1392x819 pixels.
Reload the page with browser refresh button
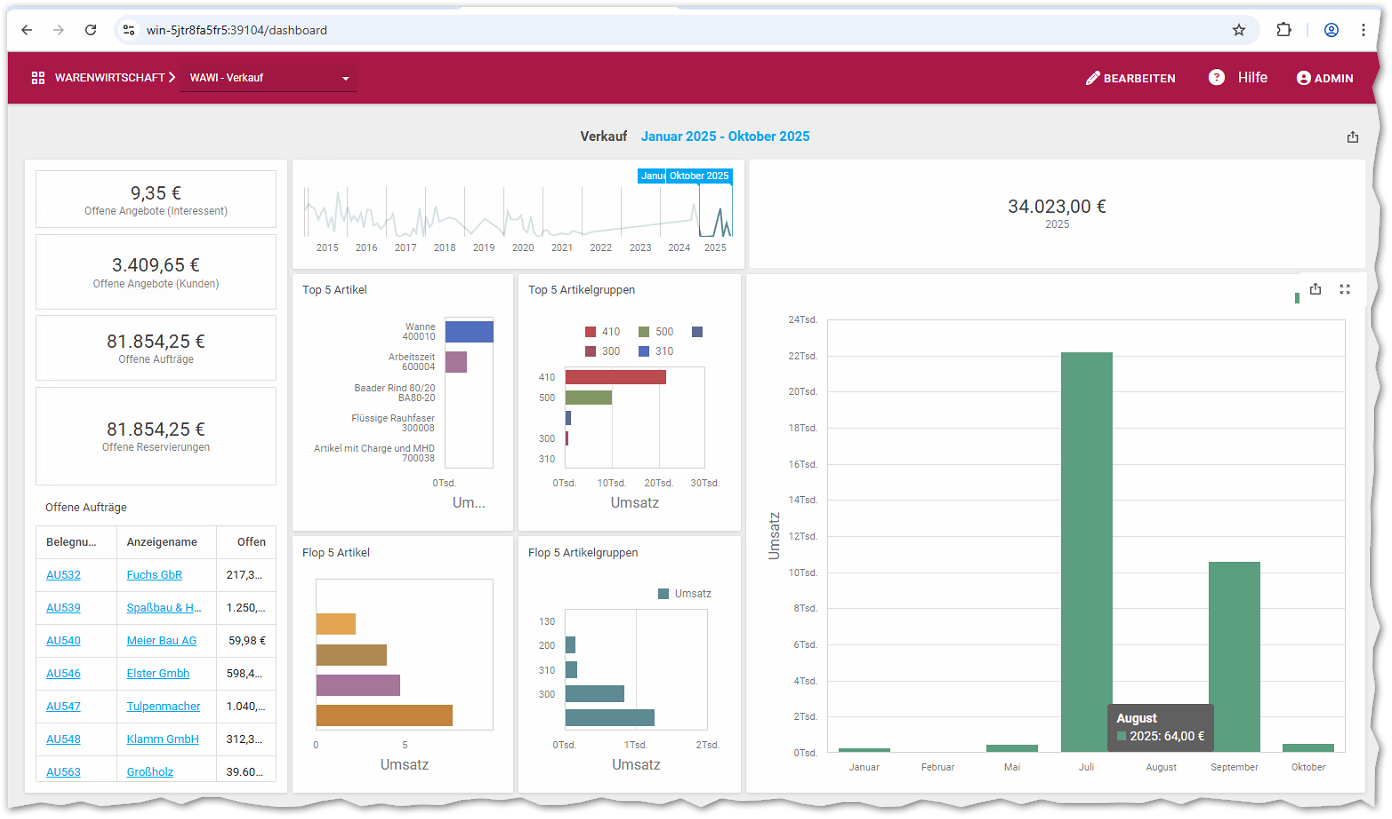coord(90,30)
